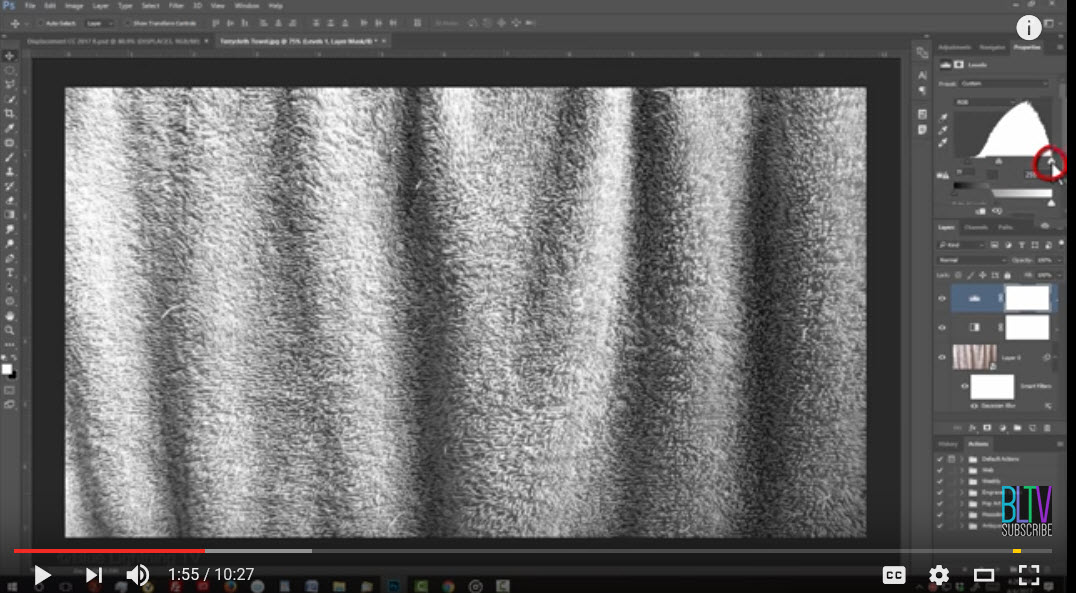
Task: Toggle Show Transform Controls checkbox
Action: pos(128,23)
